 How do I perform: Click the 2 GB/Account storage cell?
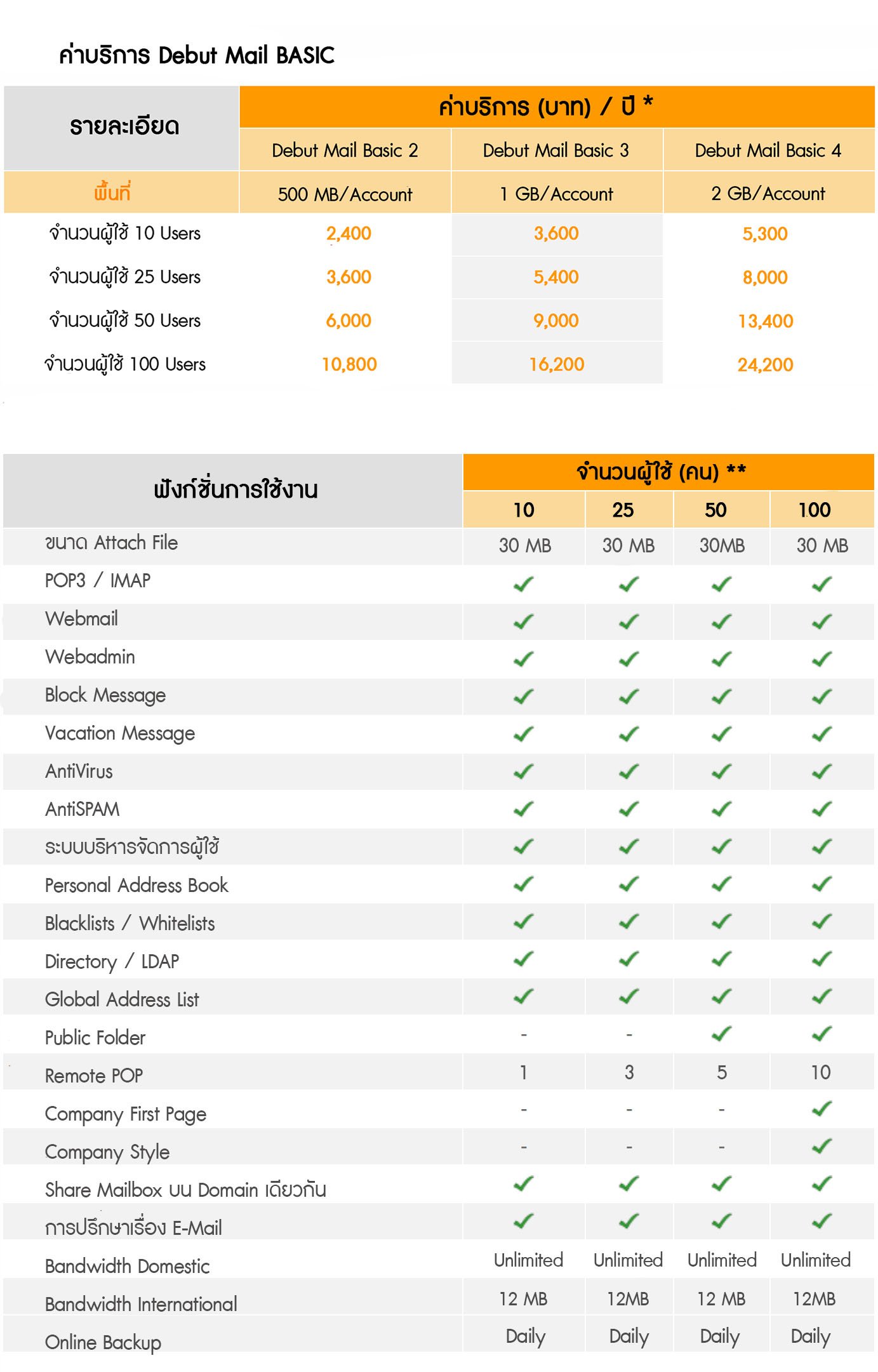point(768,194)
